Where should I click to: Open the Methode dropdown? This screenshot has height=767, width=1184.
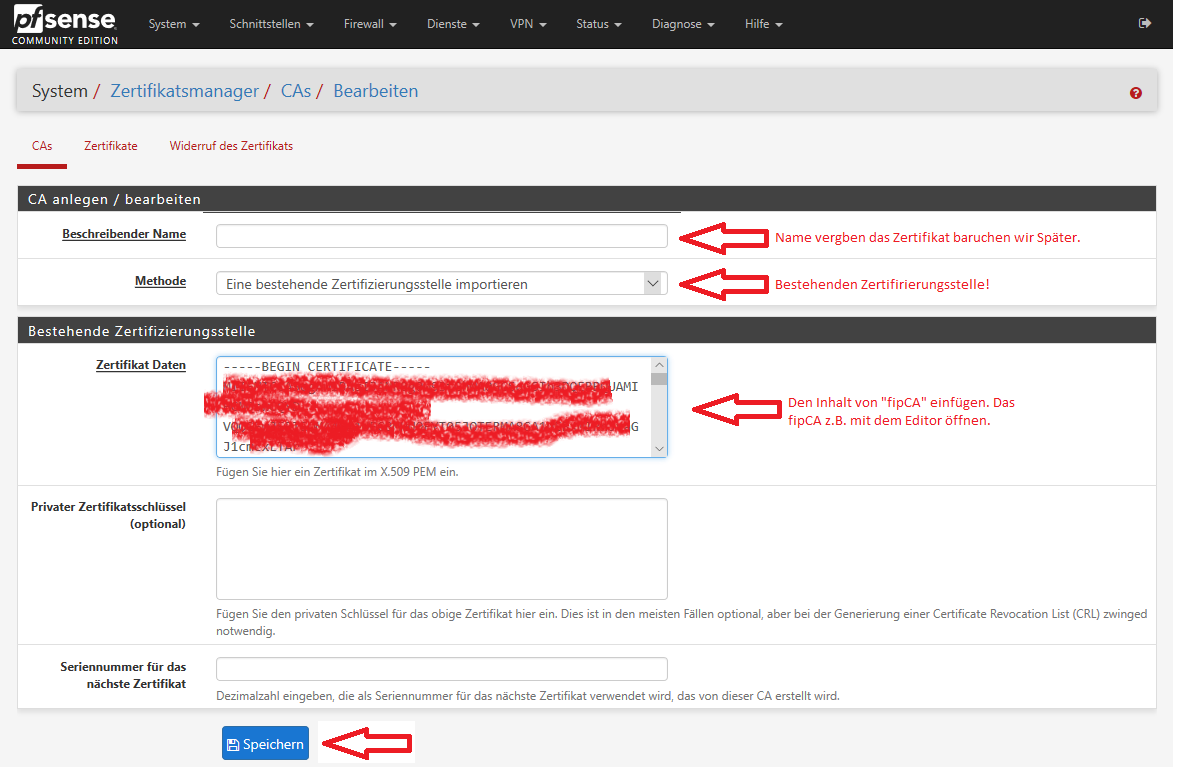441,284
